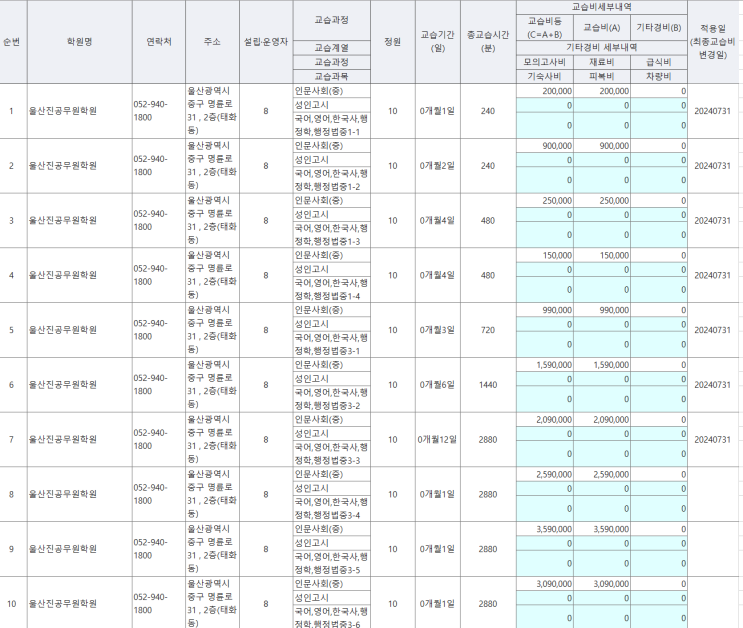Click the 기타경비(B) column header
Screen dimensions: 743x628
pos(660,28)
